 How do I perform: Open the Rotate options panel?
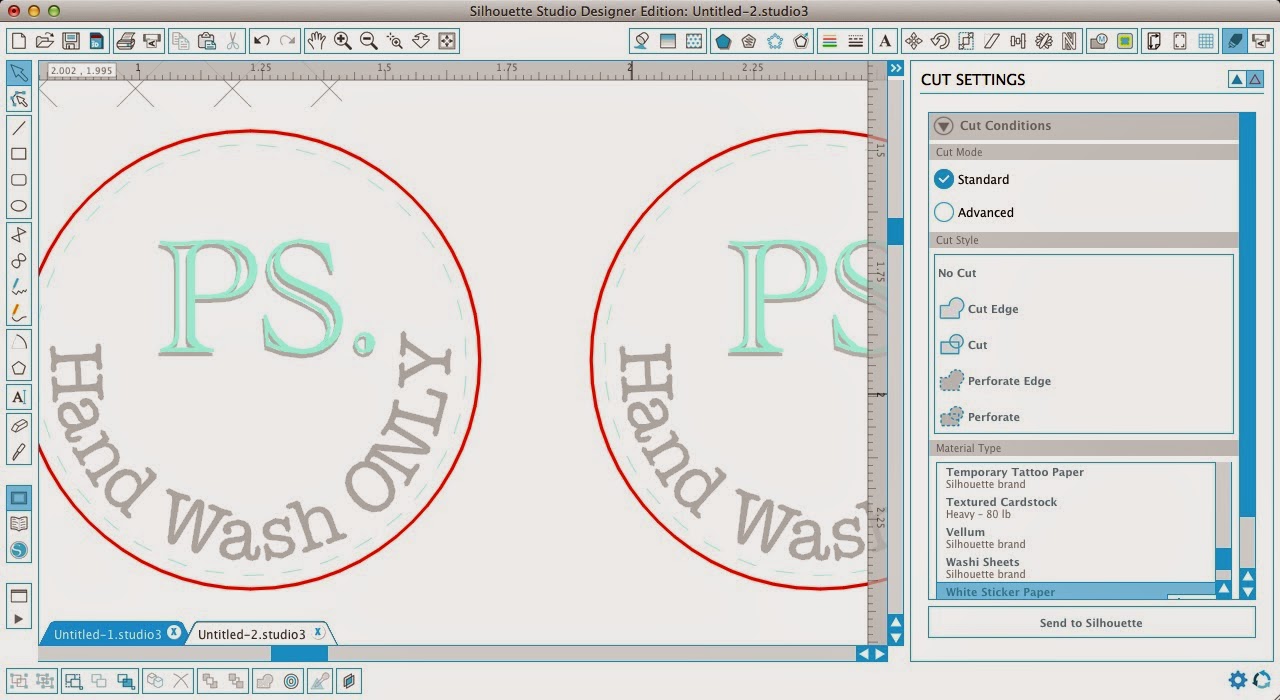938,41
